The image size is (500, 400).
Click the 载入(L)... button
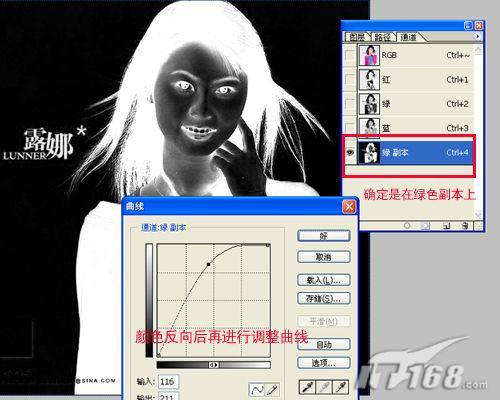[x=324, y=280]
